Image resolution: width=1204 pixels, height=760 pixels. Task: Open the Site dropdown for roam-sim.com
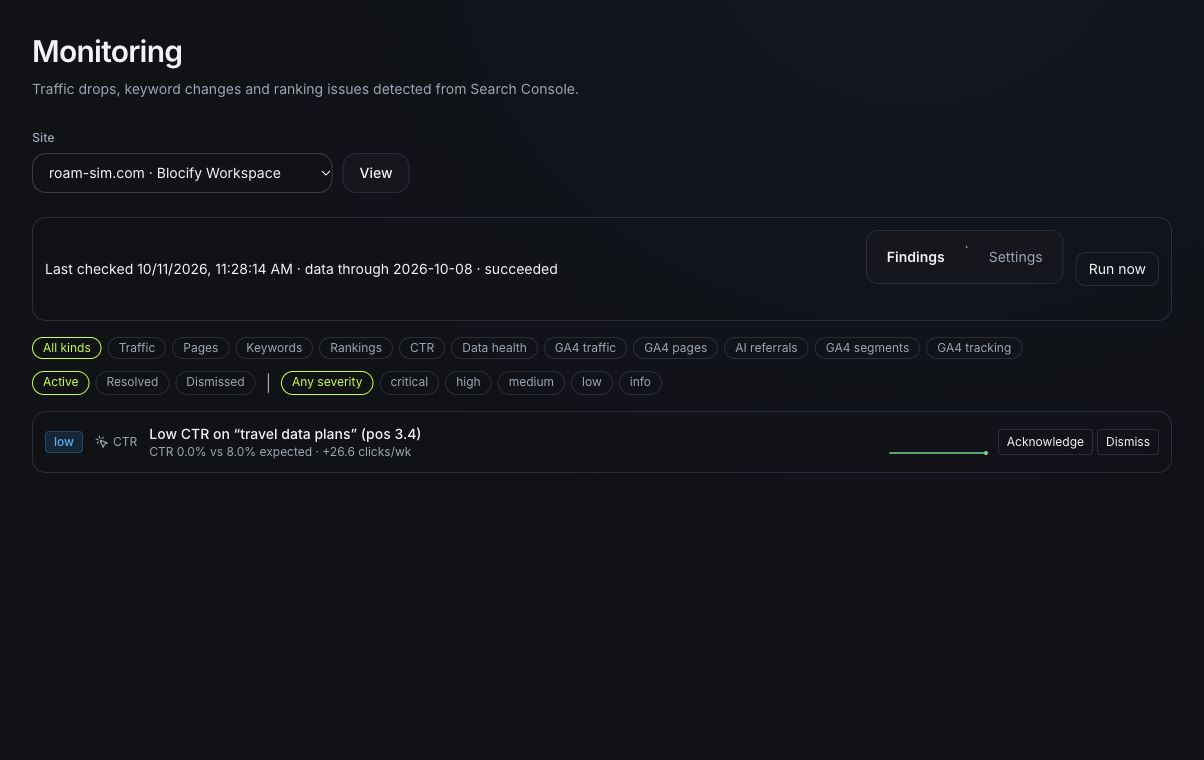(182, 173)
